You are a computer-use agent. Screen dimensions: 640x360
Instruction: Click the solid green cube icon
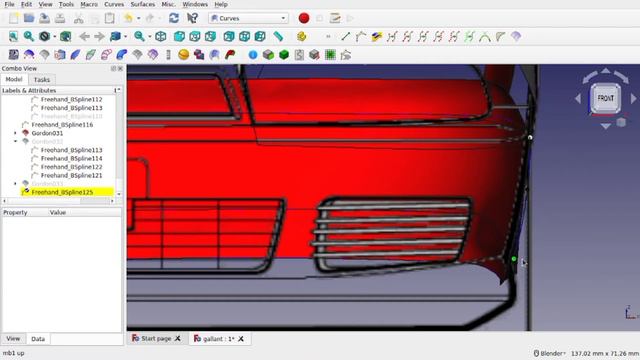(x=284, y=55)
